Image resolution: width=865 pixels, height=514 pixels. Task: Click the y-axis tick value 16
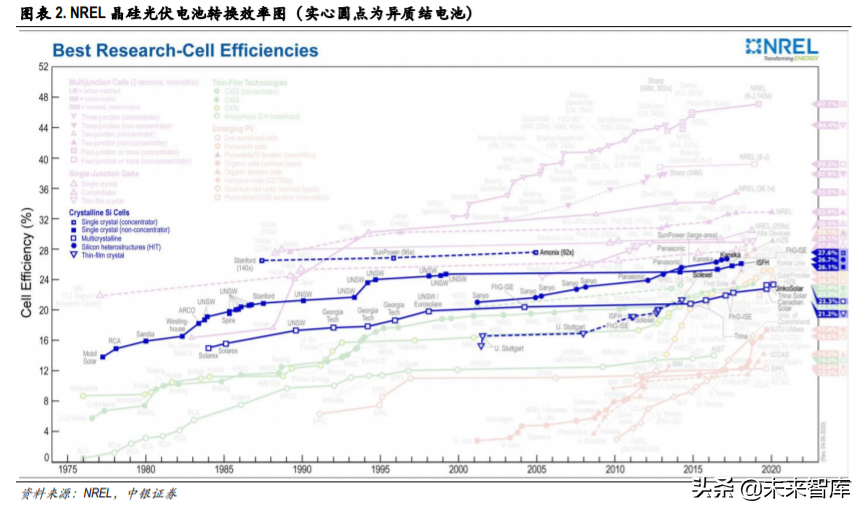(x=43, y=341)
